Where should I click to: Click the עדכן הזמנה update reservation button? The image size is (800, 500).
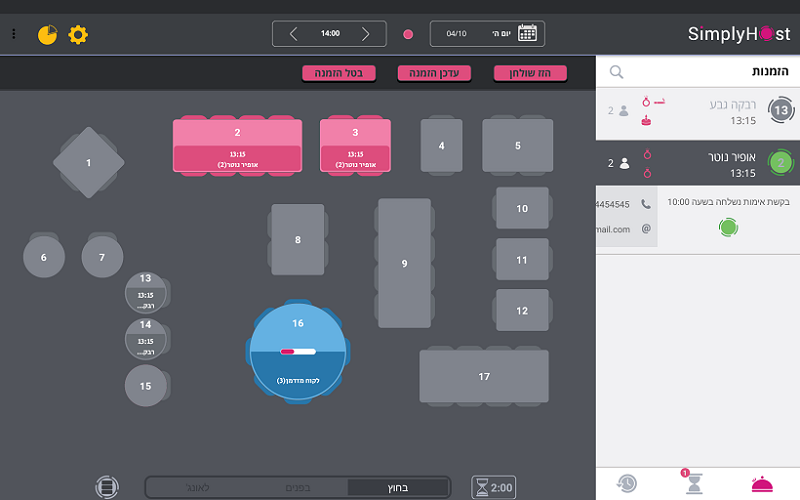(x=434, y=73)
